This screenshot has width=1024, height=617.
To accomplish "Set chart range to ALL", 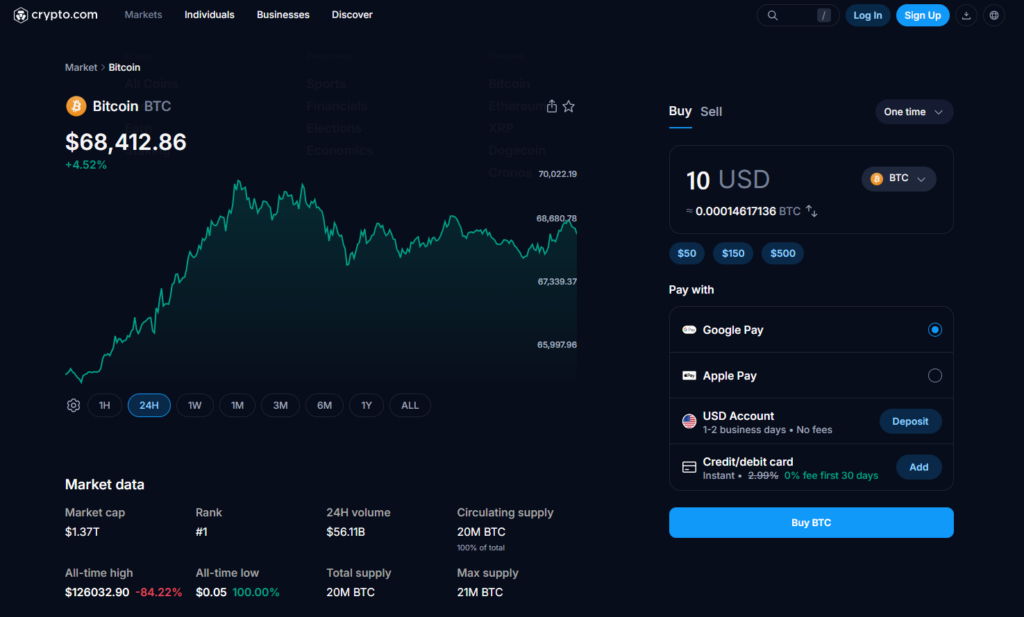I will point(410,405).
